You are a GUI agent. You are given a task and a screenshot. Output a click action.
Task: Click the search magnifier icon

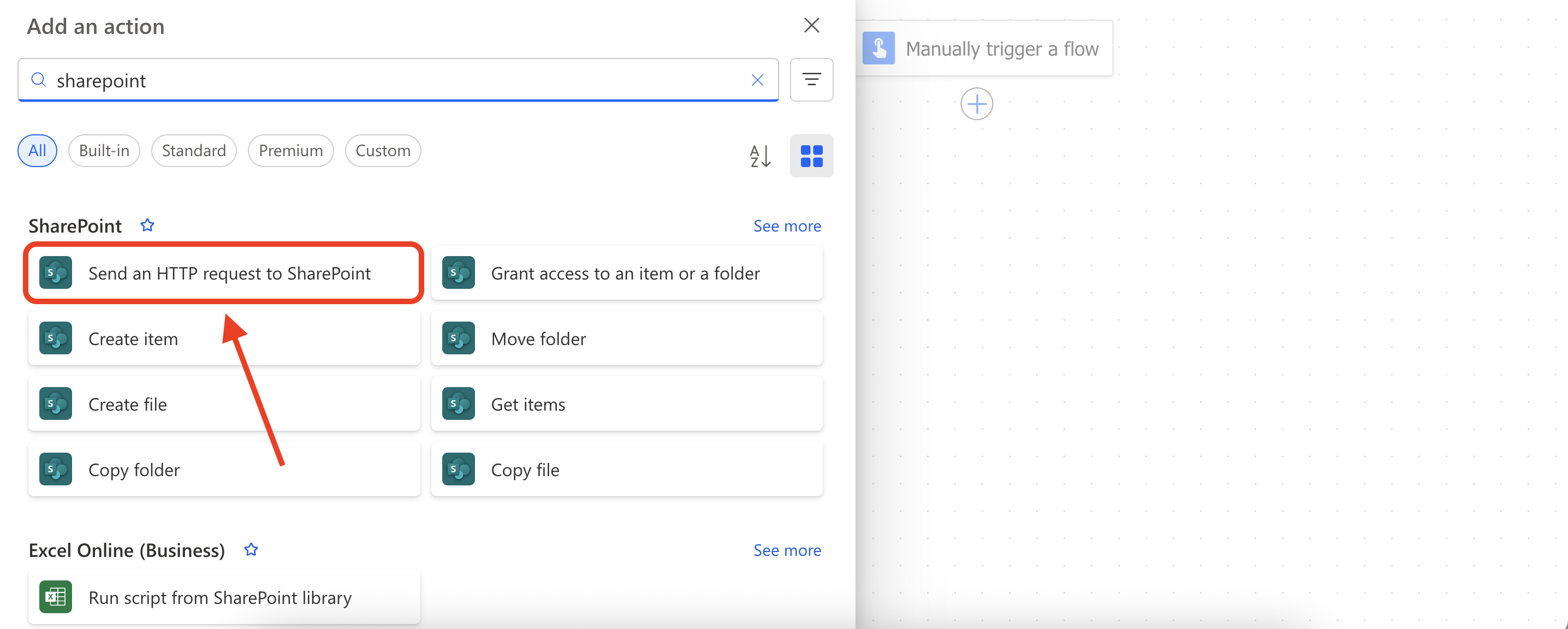[x=38, y=80]
